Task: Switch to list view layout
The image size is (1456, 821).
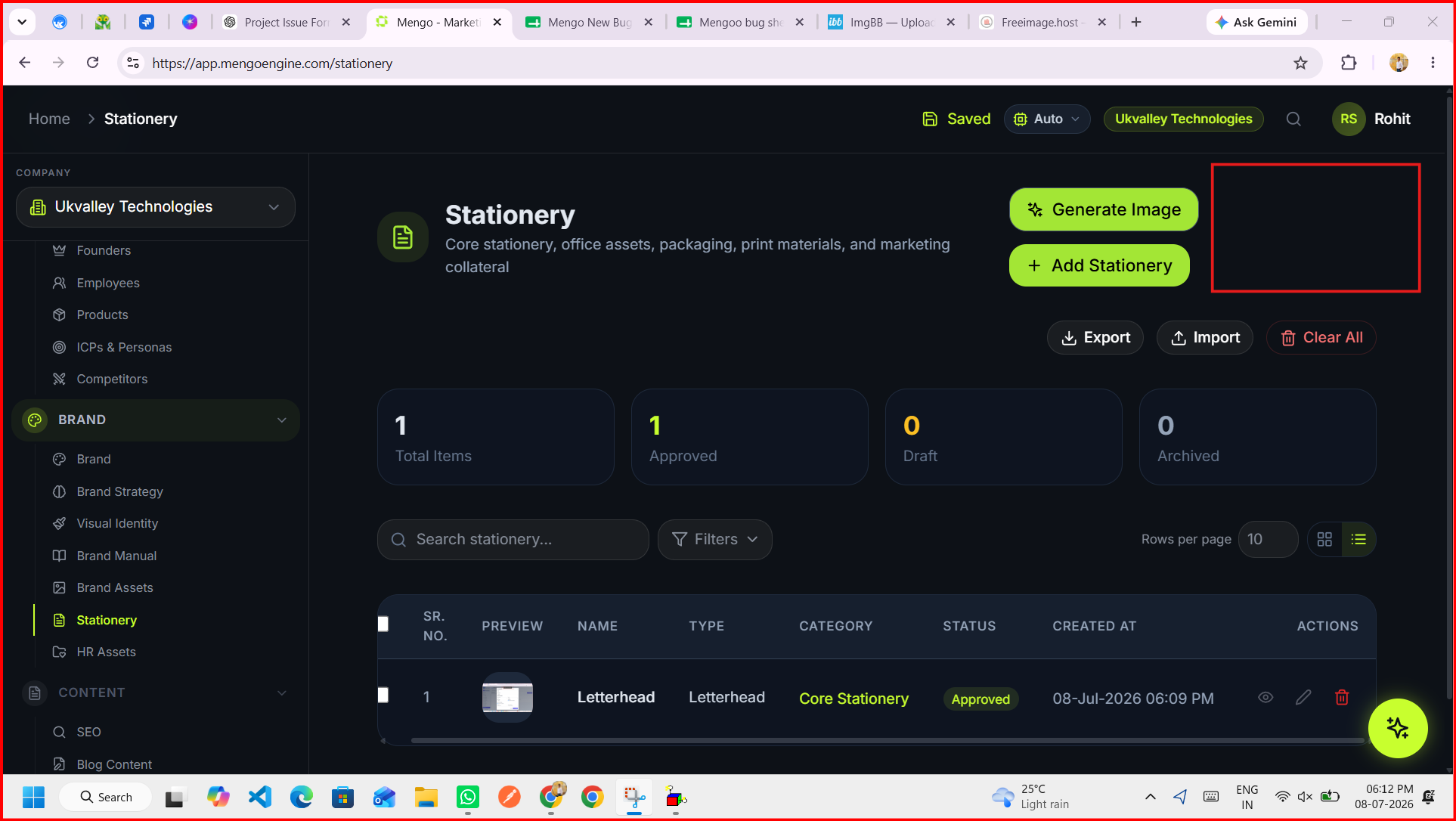Action: [x=1358, y=539]
